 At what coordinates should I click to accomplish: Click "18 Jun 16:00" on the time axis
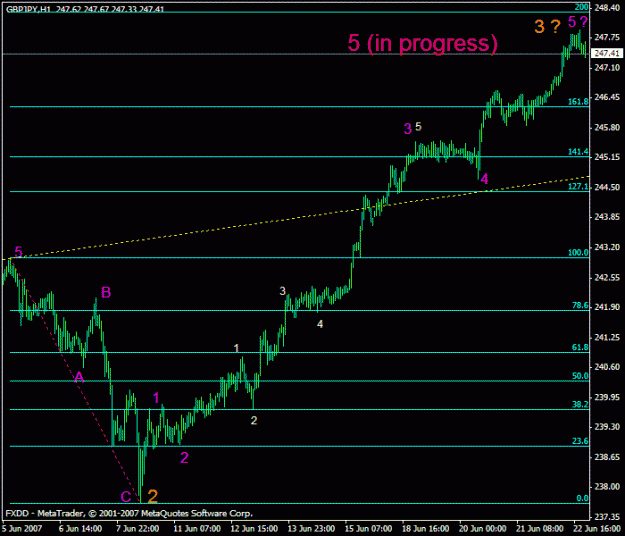click(x=426, y=528)
